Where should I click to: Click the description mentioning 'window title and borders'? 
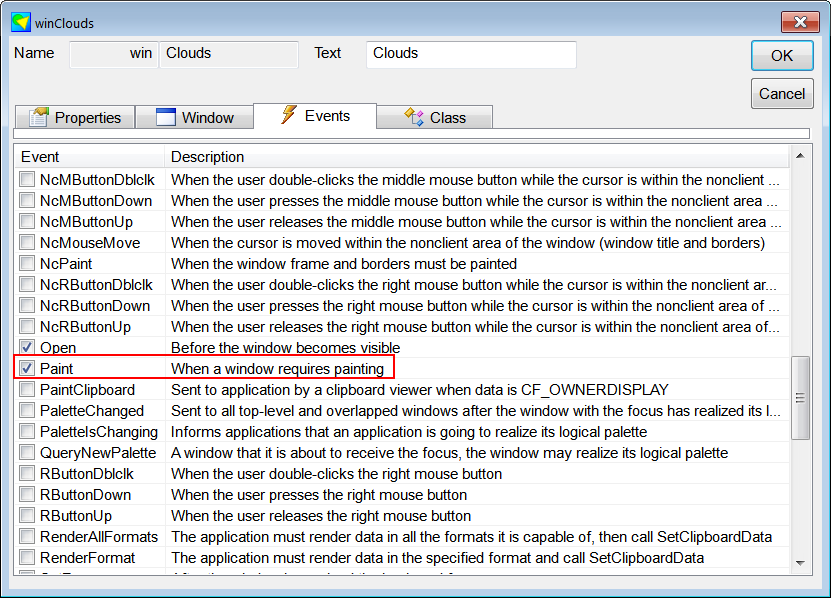(467, 243)
